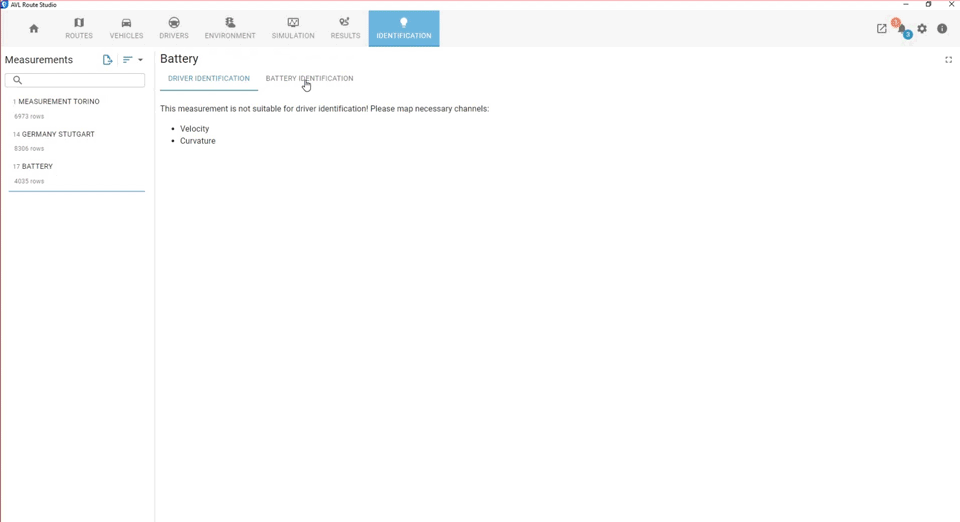Open the Environment section
The width and height of the screenshot is (960, 522).
pos(230,28)
